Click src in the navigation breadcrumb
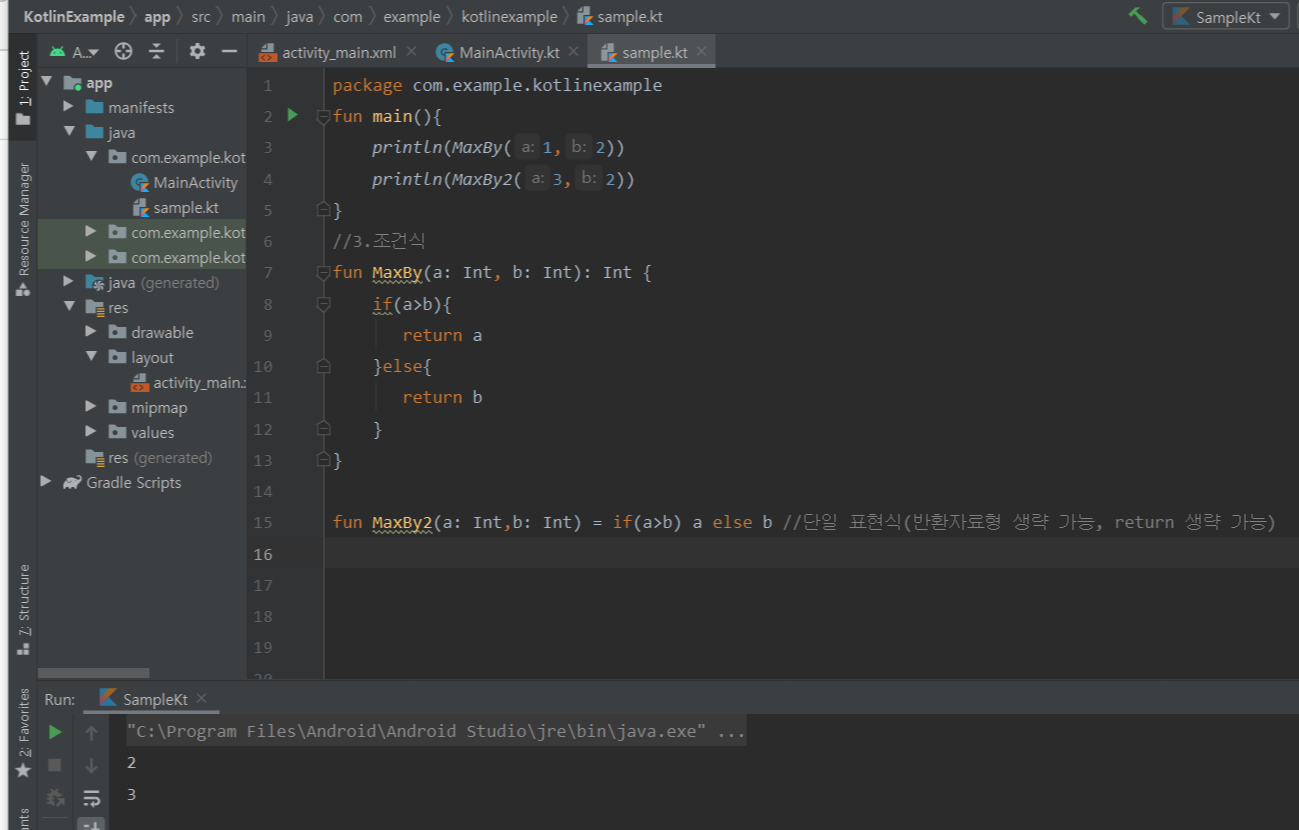The height and width of the screenshot is (830, 1299). 200,17
